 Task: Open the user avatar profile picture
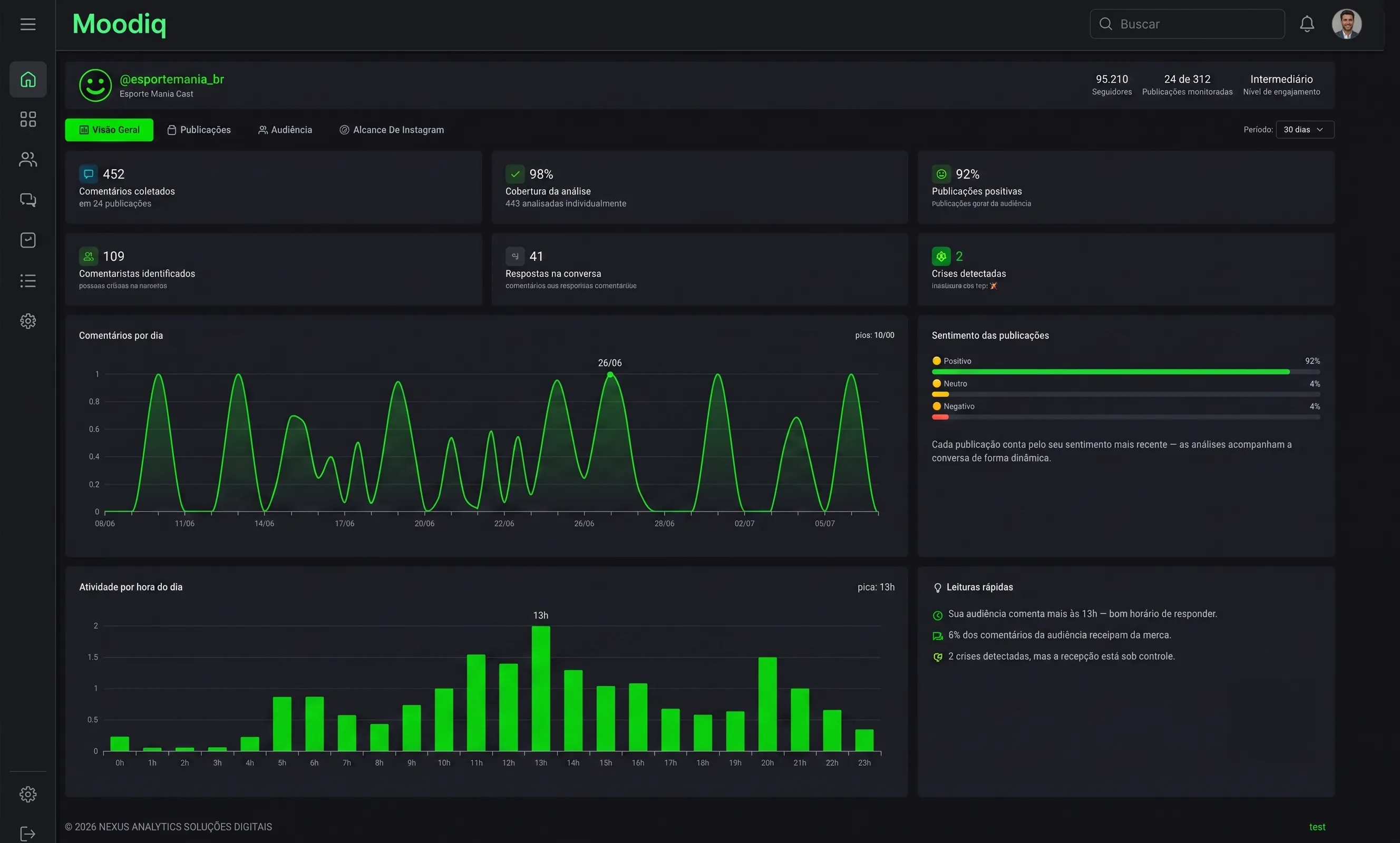[1347, 24]
